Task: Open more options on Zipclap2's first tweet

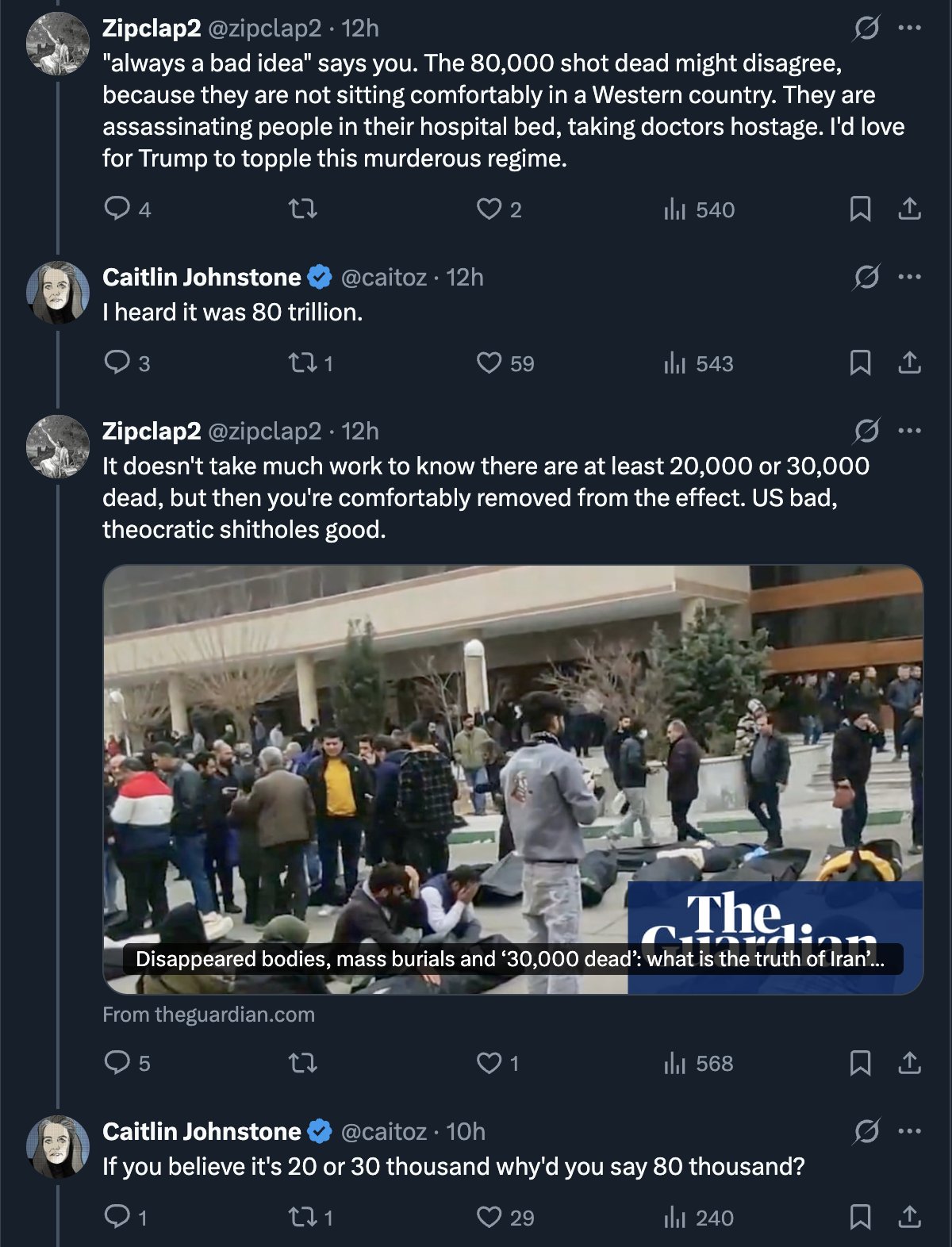Action: [x=909, y=29]
